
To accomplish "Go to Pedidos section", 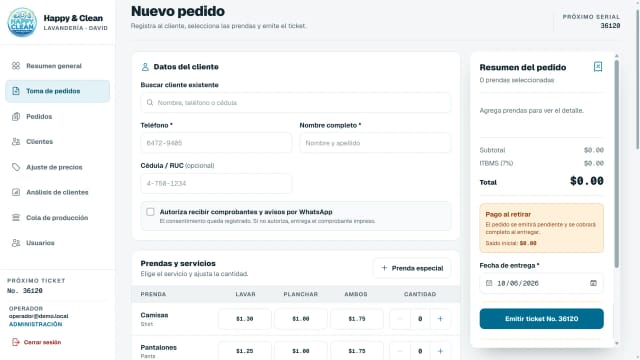I will click(58, 116).
